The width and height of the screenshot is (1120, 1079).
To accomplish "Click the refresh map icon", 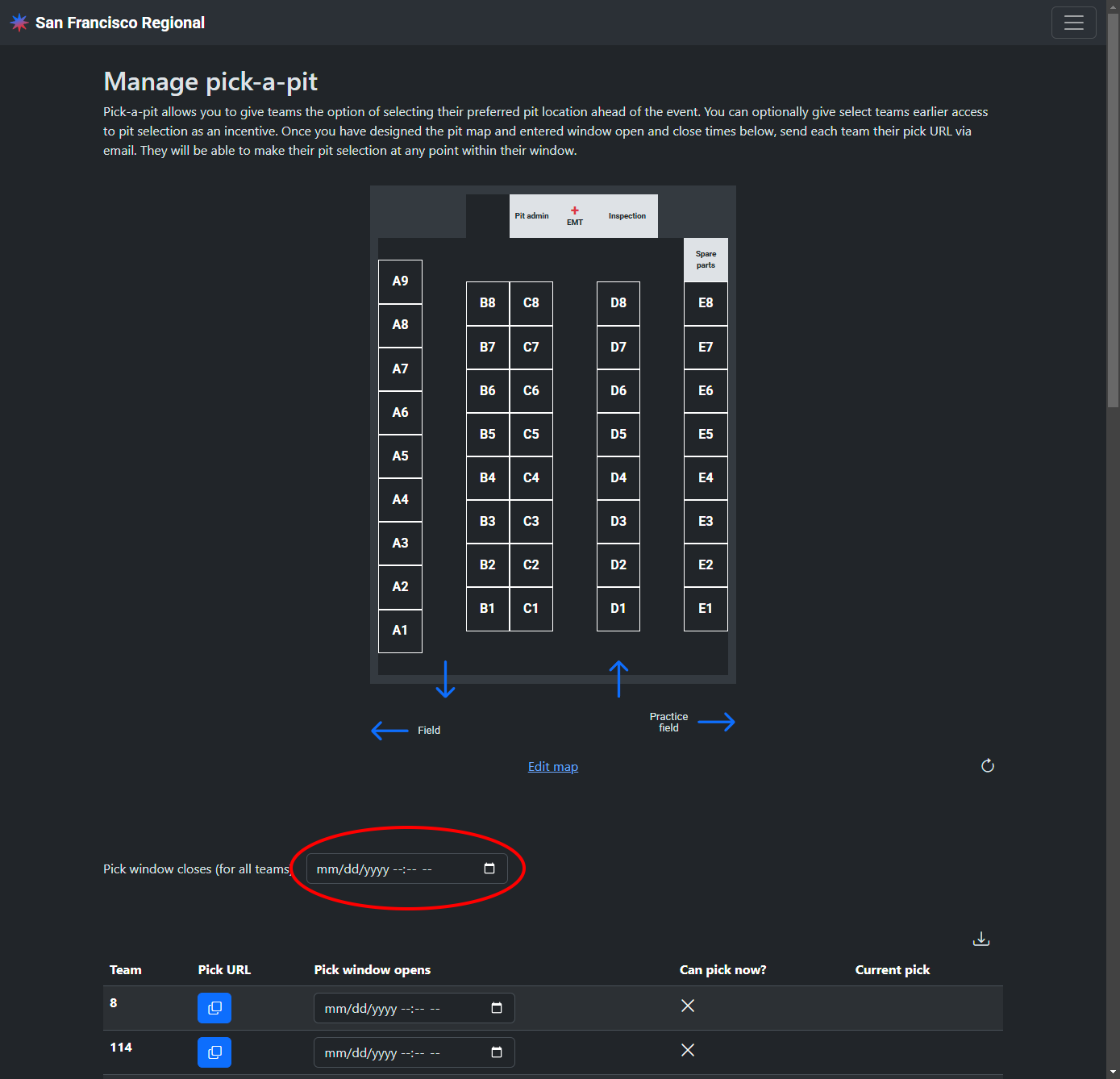I will (x=987, y=766).
